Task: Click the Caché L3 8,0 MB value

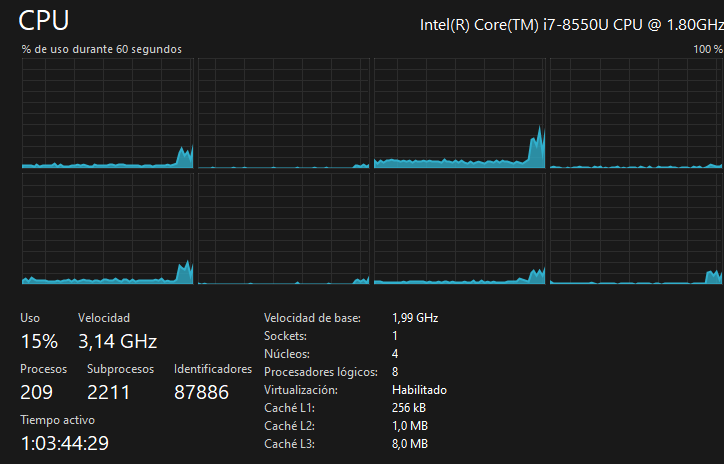Action: 410,444
